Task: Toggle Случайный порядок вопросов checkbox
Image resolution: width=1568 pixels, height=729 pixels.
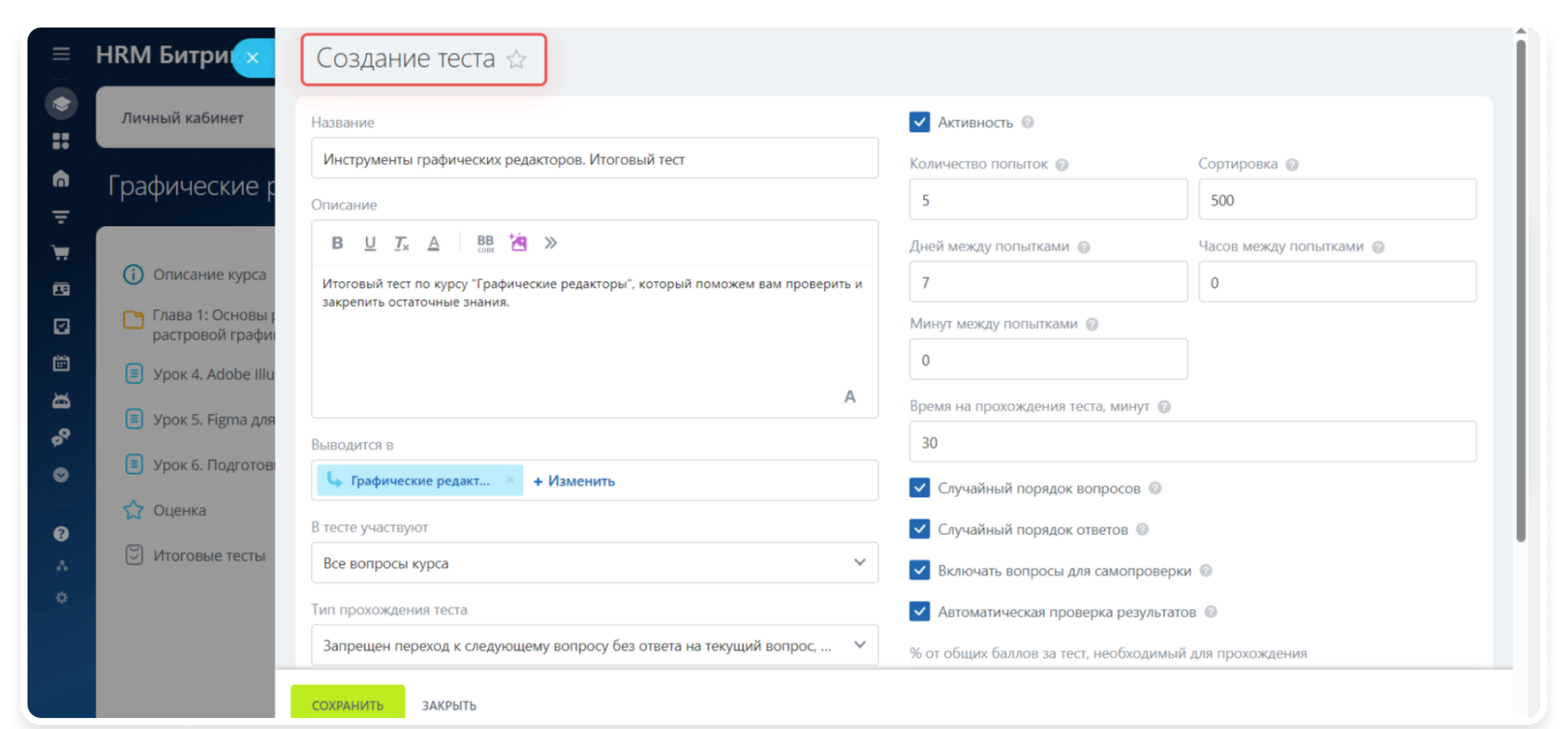Action: point(919,488)
